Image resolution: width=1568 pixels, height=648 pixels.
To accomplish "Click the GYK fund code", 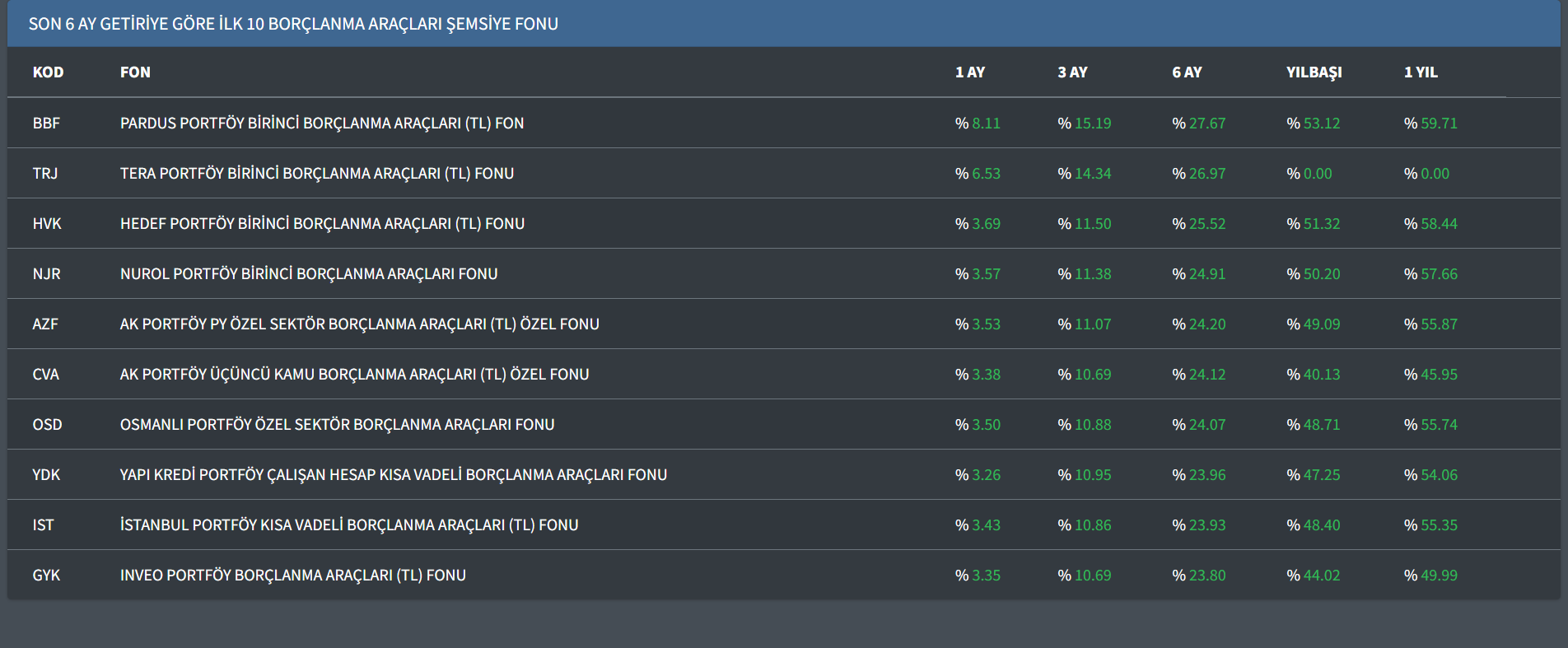I will pyautogui.click(x=46, y=576).
